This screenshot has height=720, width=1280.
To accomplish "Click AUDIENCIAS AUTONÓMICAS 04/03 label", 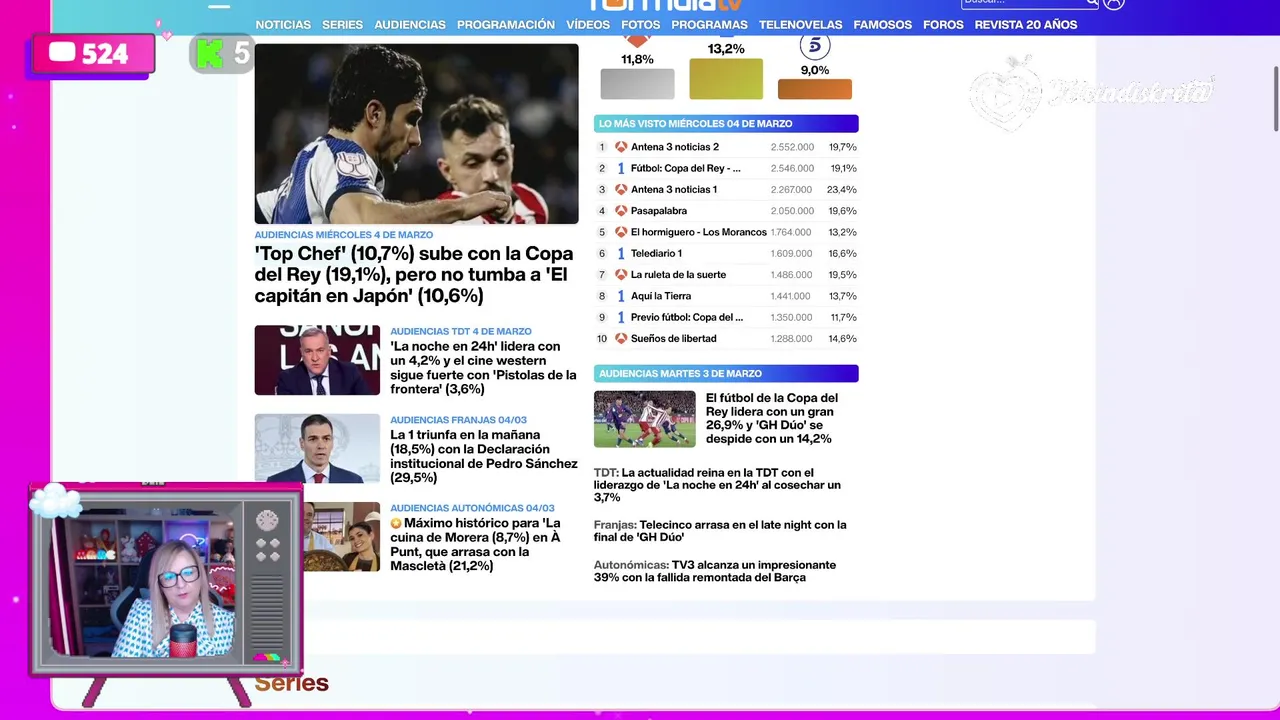I will tap(472, 508).
